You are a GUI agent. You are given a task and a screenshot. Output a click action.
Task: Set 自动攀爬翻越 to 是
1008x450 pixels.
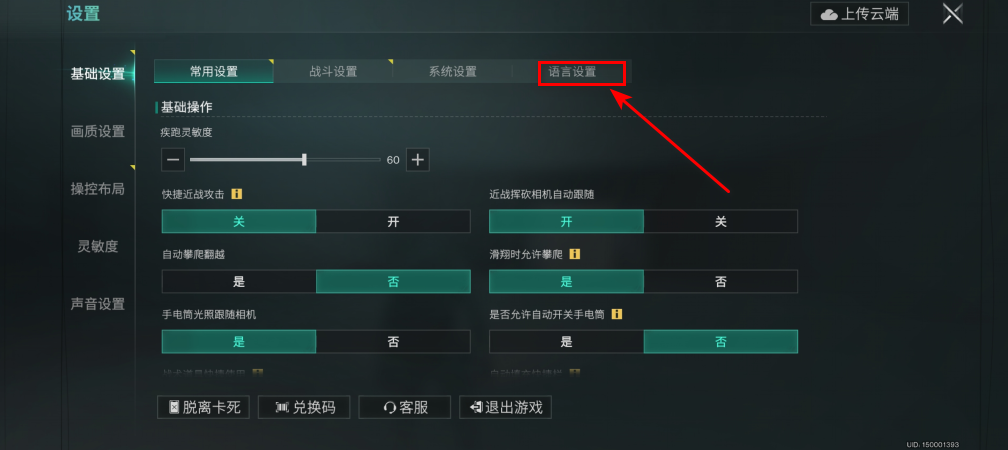pos(239,282)
